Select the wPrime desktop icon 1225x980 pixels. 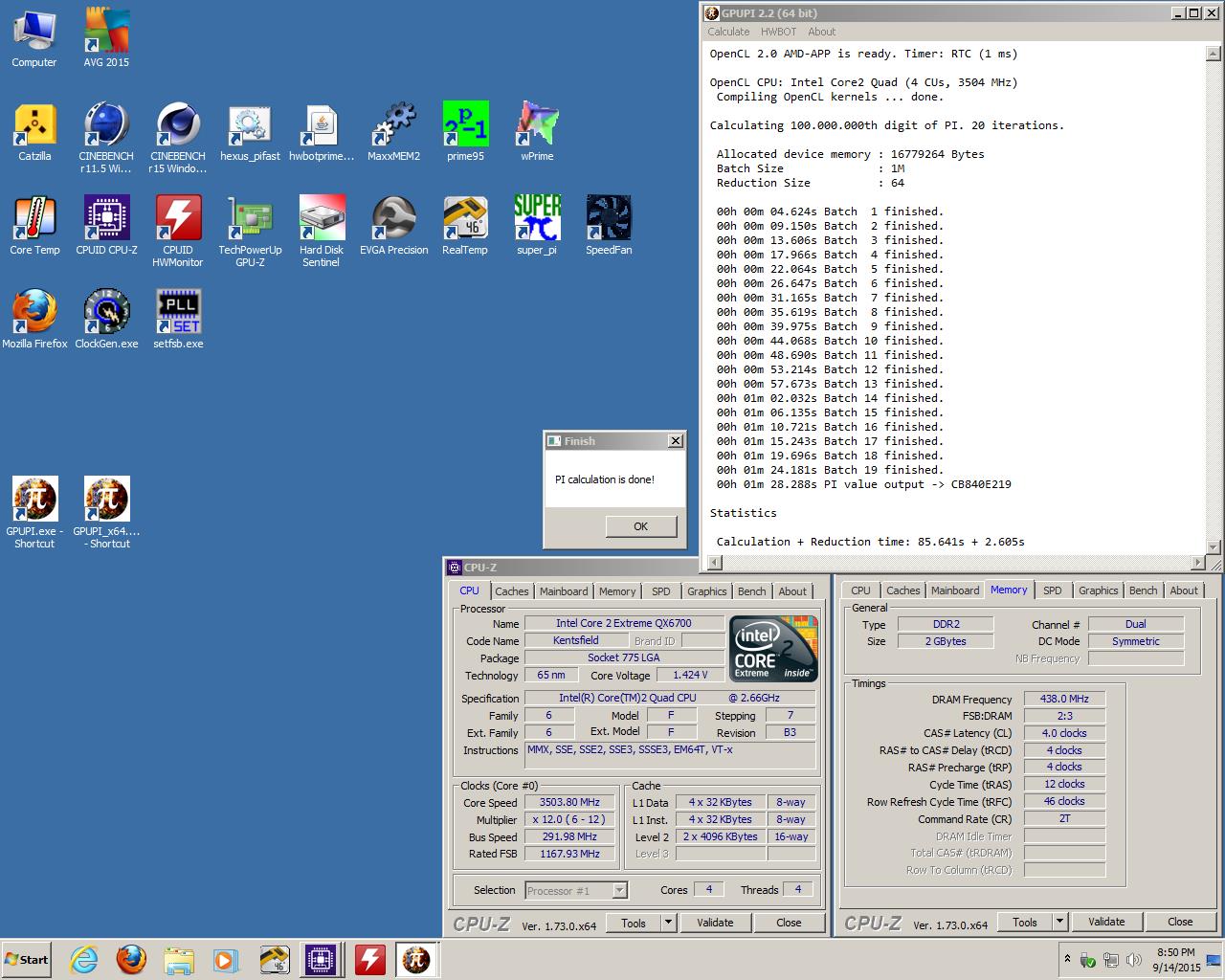pos(537,132)
